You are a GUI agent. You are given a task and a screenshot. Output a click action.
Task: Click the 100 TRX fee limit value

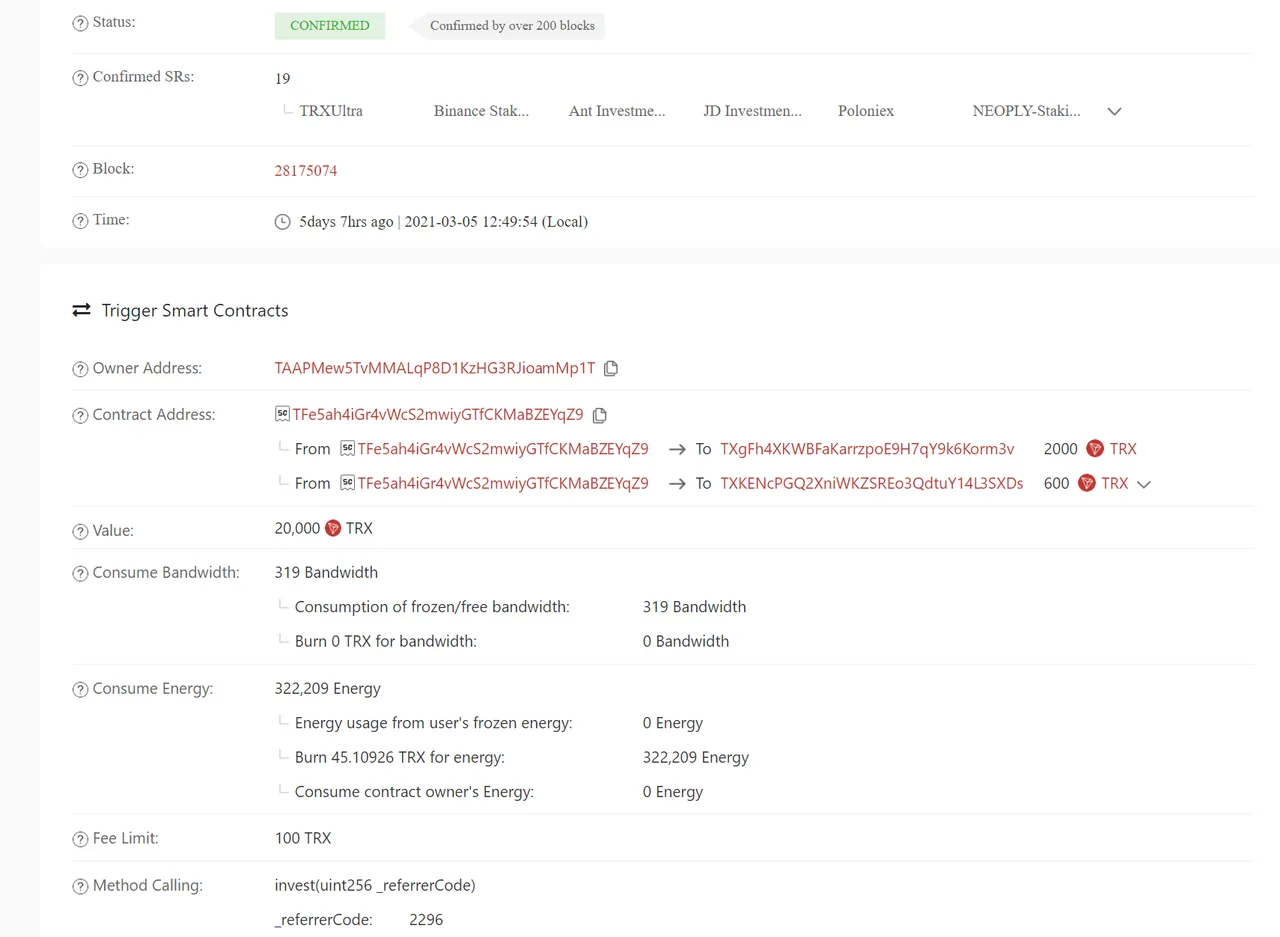(x=303, y=838)
